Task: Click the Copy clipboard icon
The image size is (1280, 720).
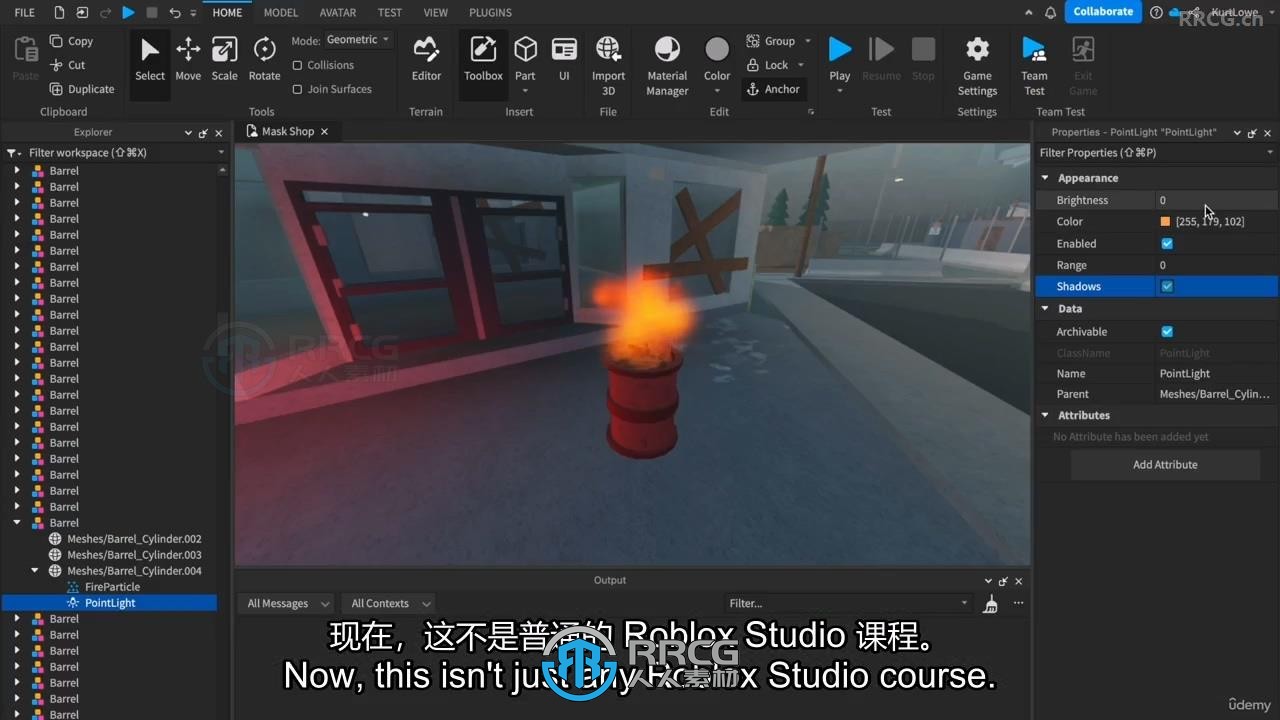Action: point(56,41)
